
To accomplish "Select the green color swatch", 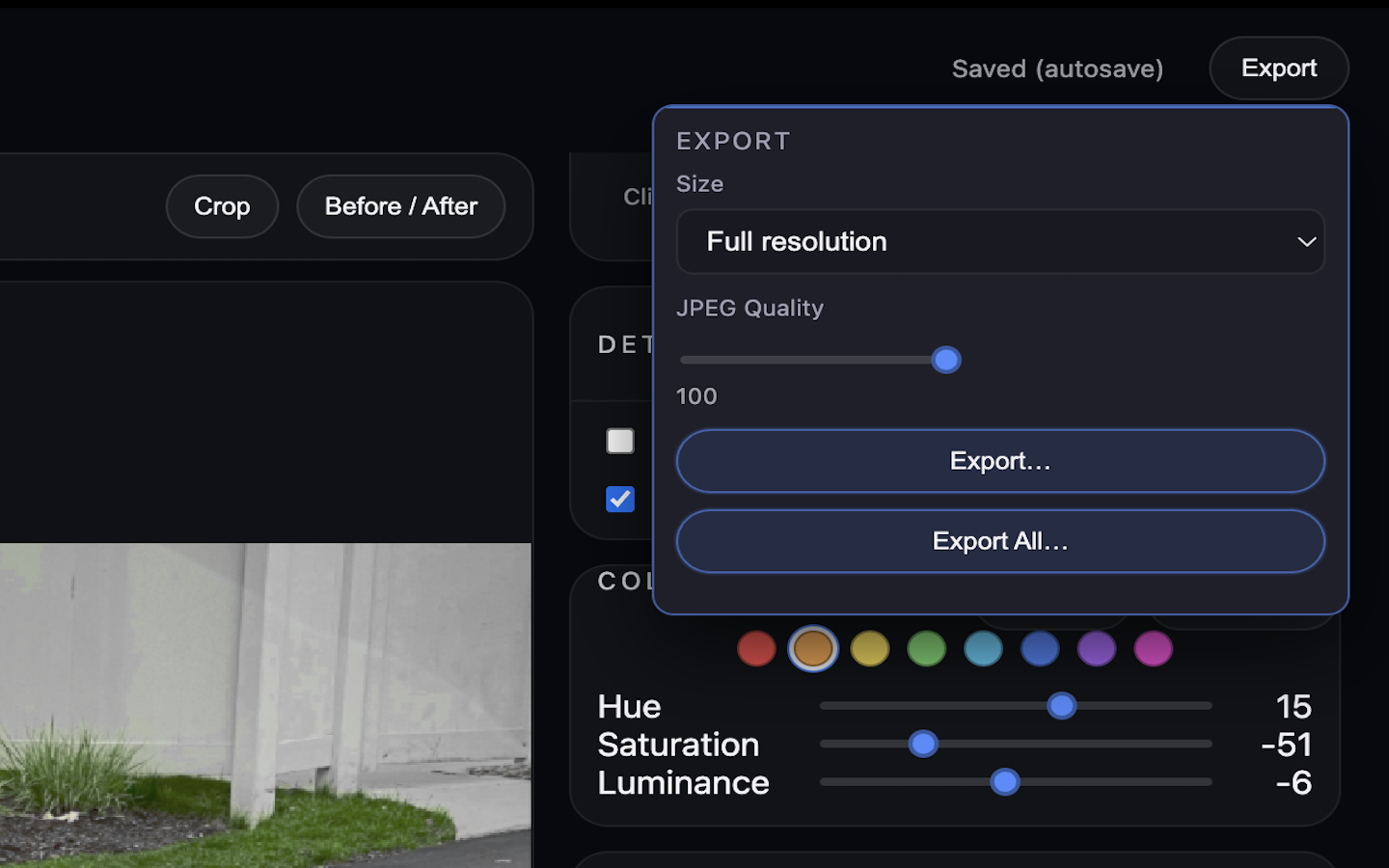I will pyautogui.click(x=927, y=649).
